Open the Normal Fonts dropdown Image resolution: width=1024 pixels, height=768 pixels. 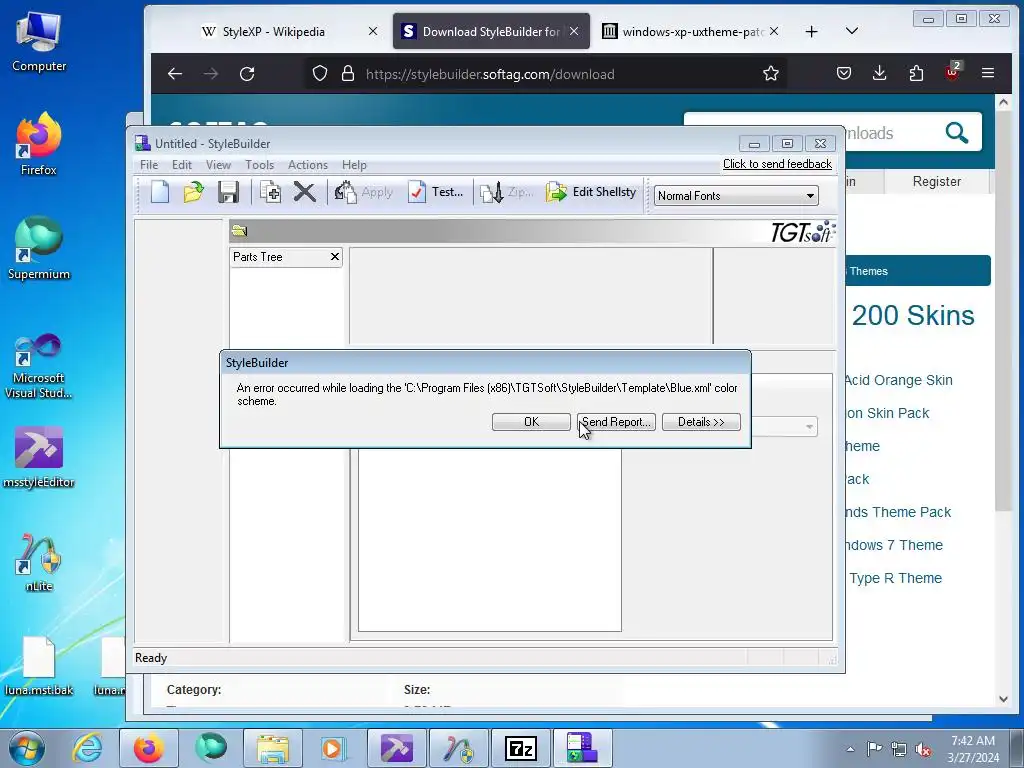pos(736,195)
